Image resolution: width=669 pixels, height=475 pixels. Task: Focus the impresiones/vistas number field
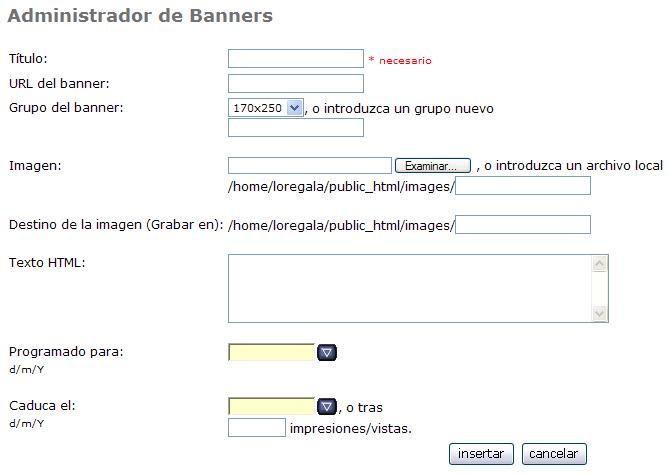(x=256, y=428)
